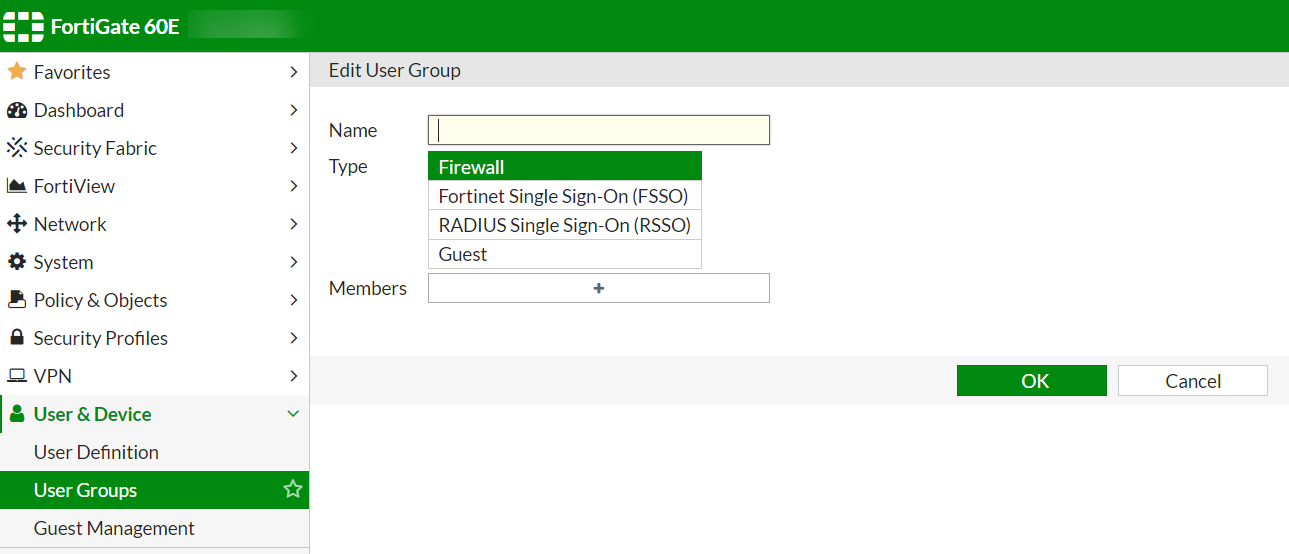1289x554 pixels.
Task: Click the FortiGate logo icon
Action: pyautogui.click(x=24, y=27)
